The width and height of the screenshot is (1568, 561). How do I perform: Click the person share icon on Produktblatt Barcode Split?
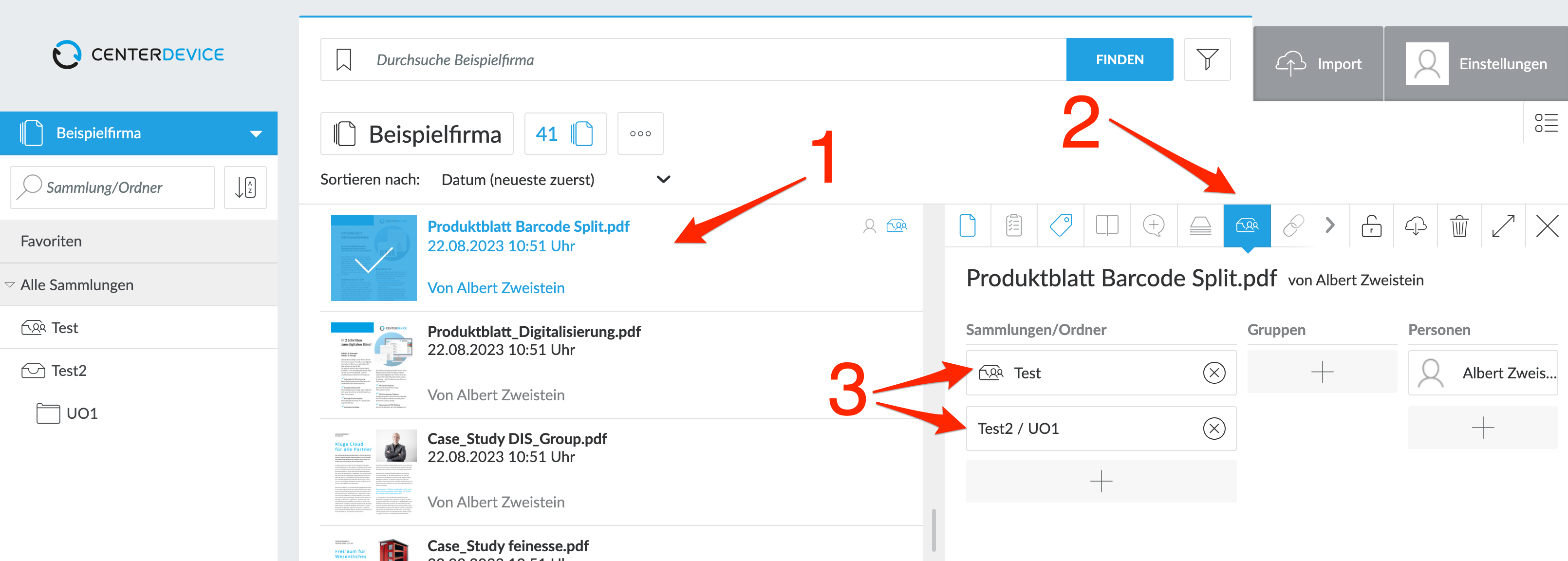[870, 226]
